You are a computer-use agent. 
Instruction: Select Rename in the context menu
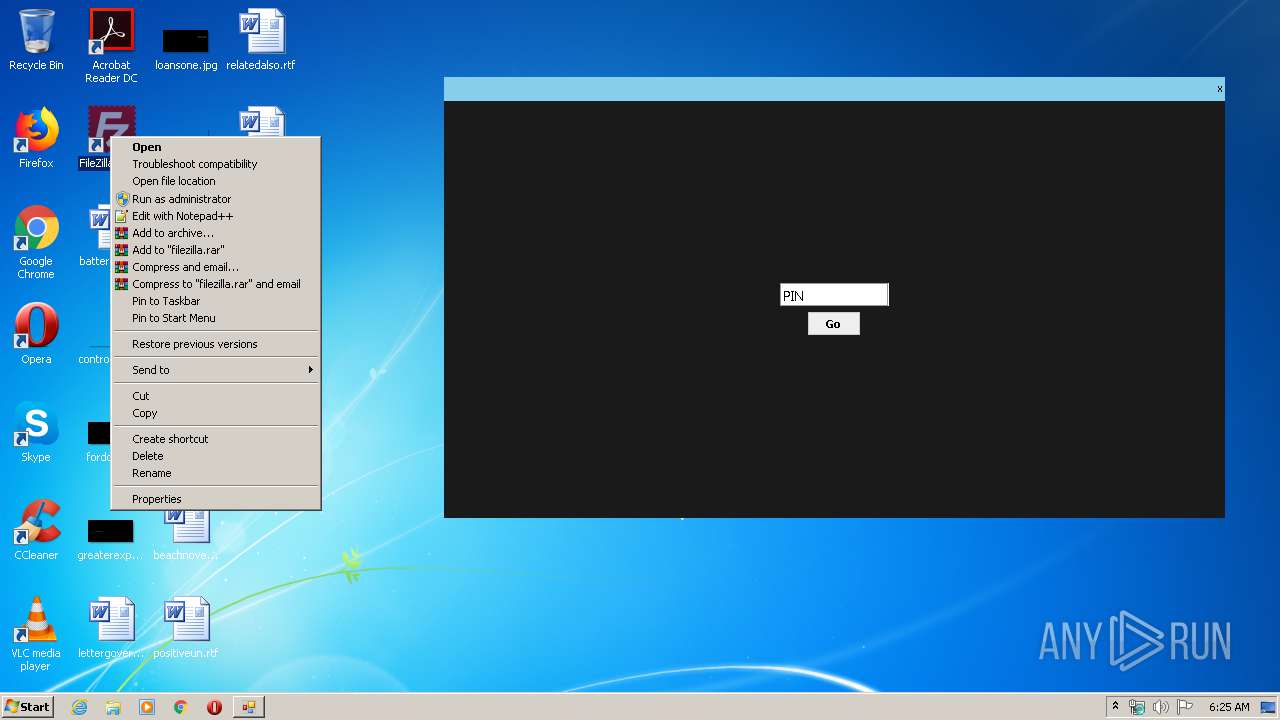point(216,473)
